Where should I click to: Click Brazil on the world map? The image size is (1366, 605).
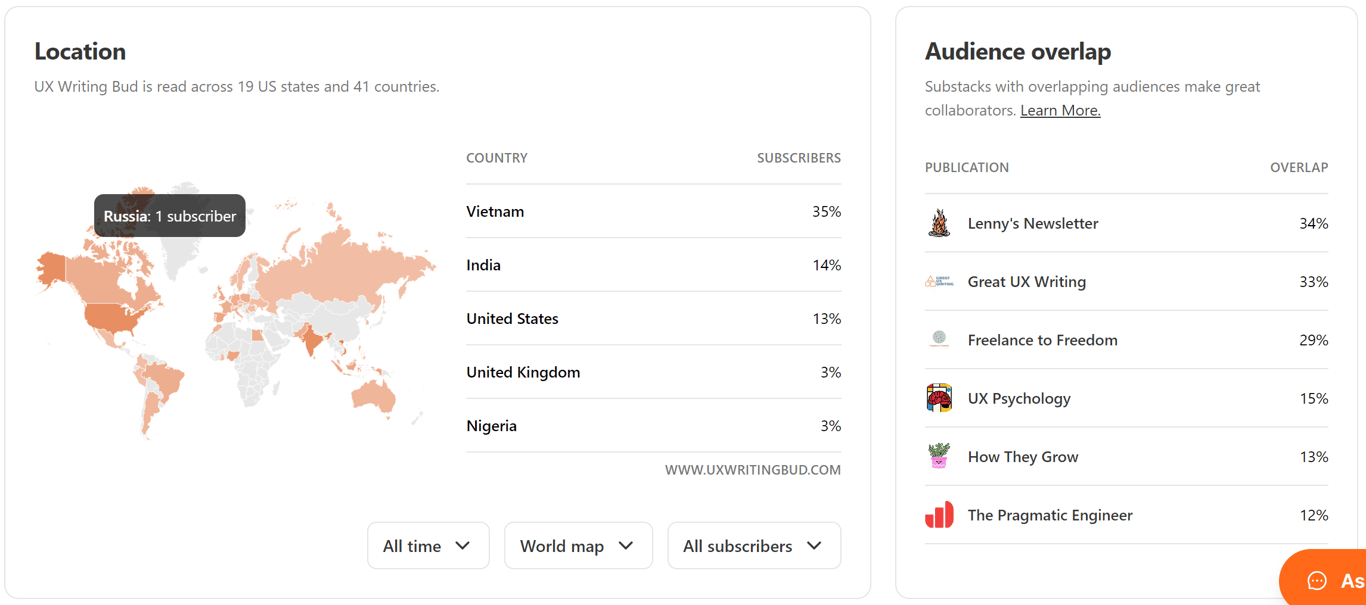pos(166,378)
